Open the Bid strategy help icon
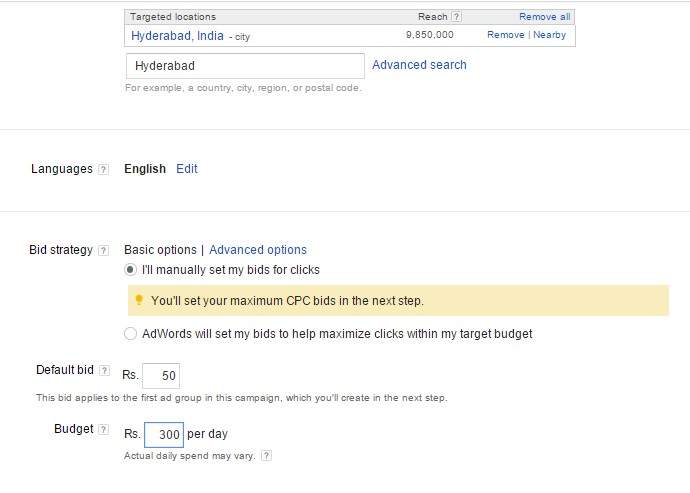The height and width of the screenshot is (493, 690). 104,250
